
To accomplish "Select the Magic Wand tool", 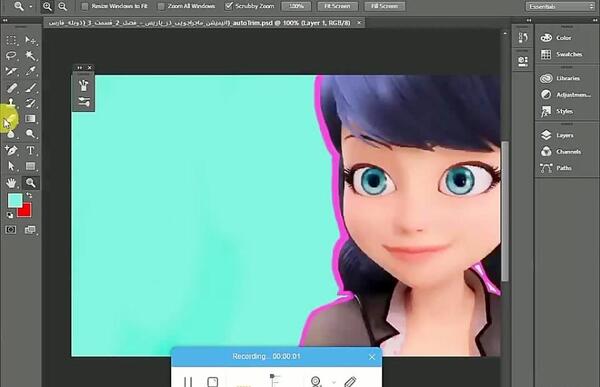I will click(30, 56).
